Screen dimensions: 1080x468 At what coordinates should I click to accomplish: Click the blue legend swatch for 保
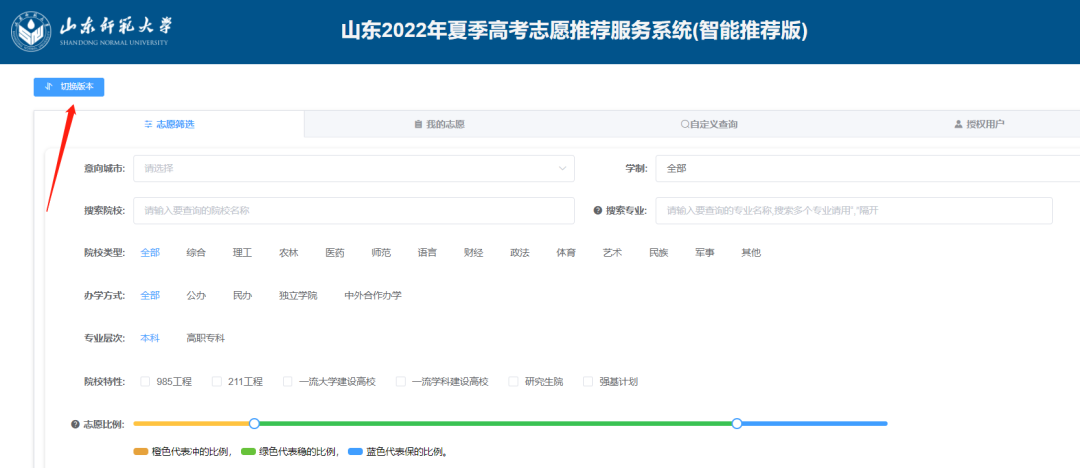click(x=355, y=452)
